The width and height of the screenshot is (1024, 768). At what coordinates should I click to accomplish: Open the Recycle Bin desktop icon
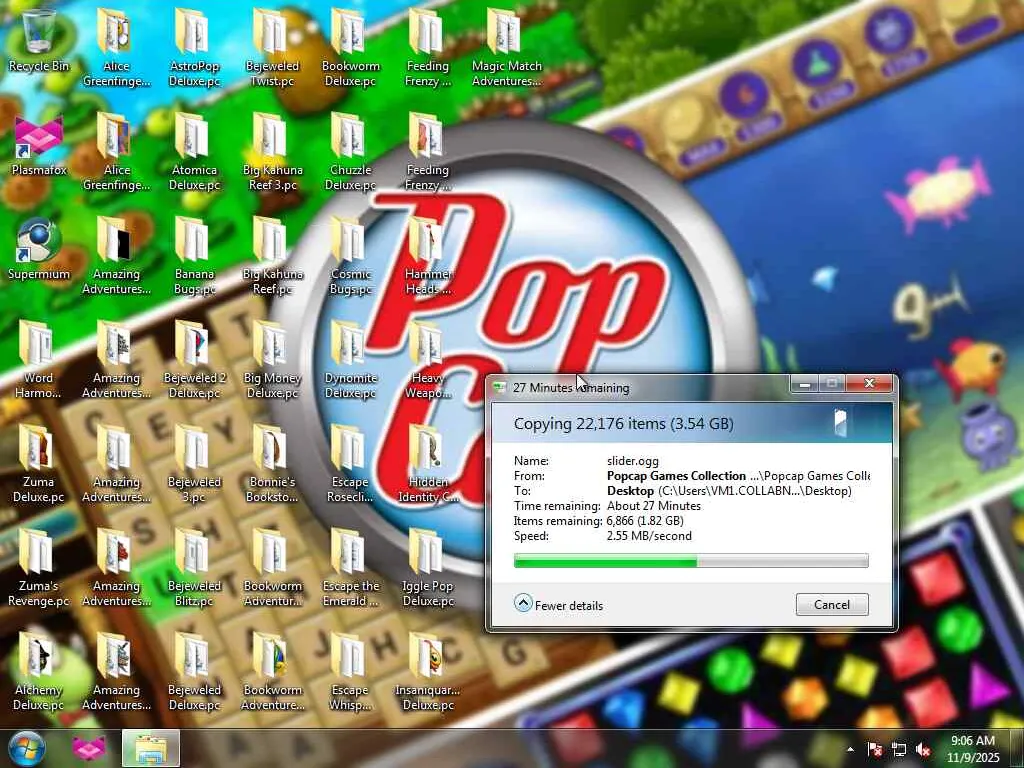click(x=39, y=40)
